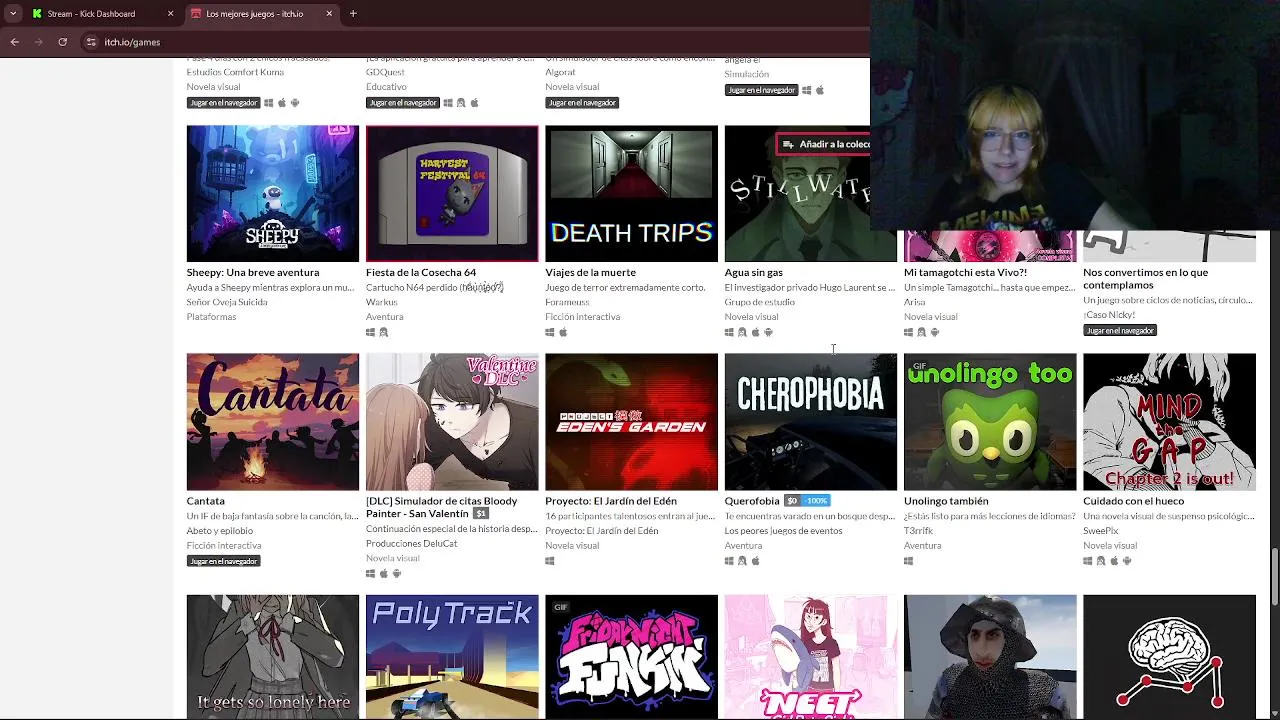Click Linux icon under Agua sin gas
The image size is (1280, 720).
[x=742, y=332]
